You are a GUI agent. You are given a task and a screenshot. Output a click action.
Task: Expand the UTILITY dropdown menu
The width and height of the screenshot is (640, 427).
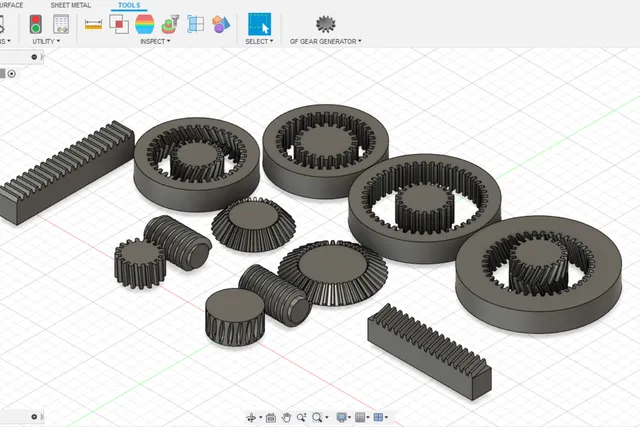tap(46, 41)
